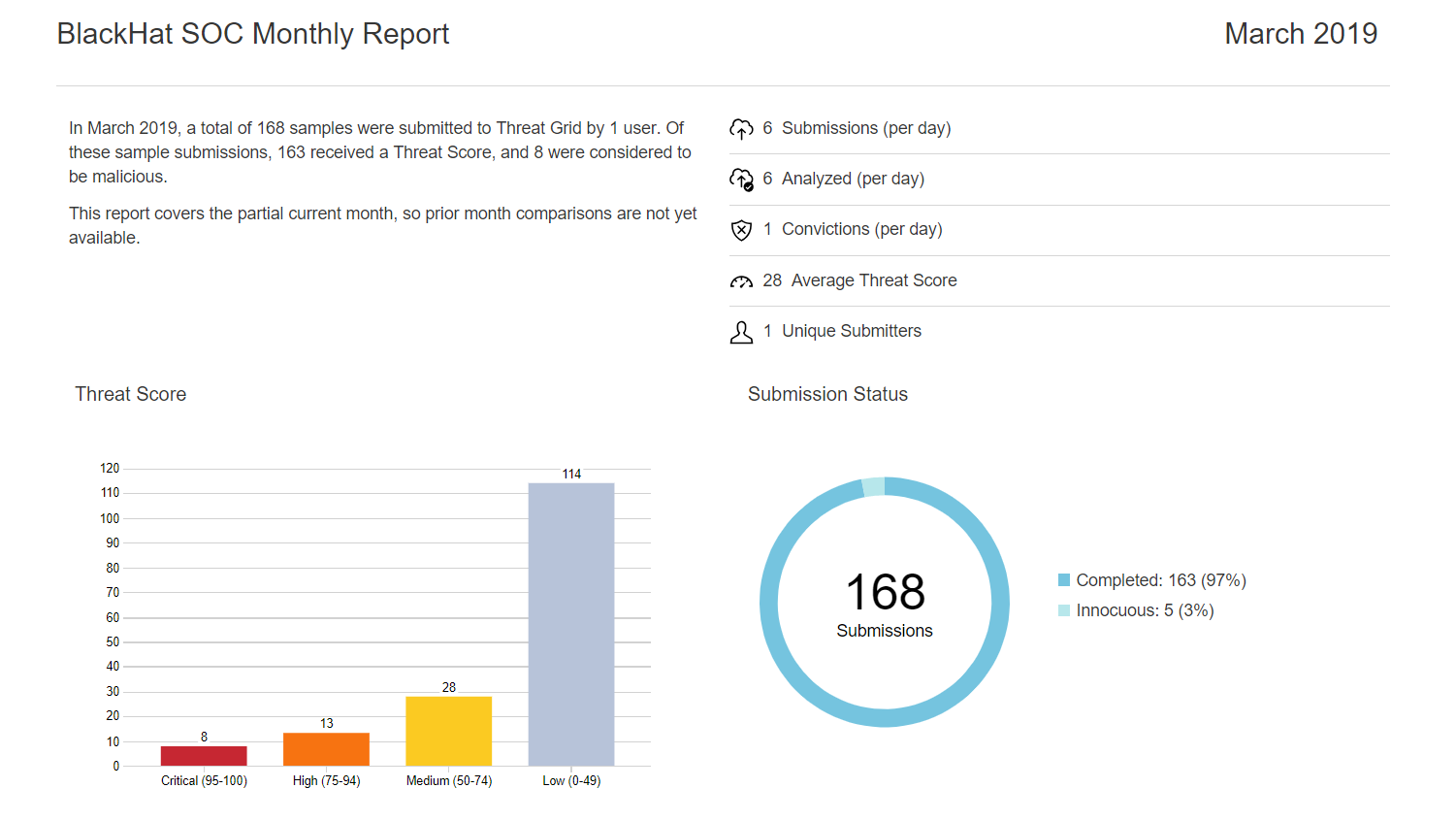
Task: Click the Submissions per day cloud upload icon
Action: (741, 129)
